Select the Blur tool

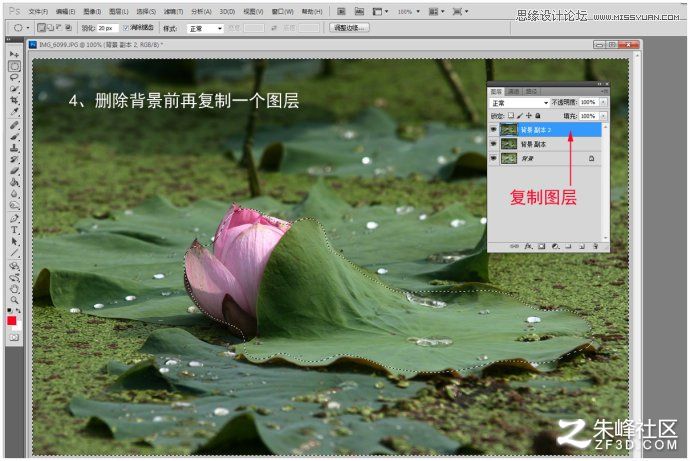pyautogui.click(x=14, y=194)
